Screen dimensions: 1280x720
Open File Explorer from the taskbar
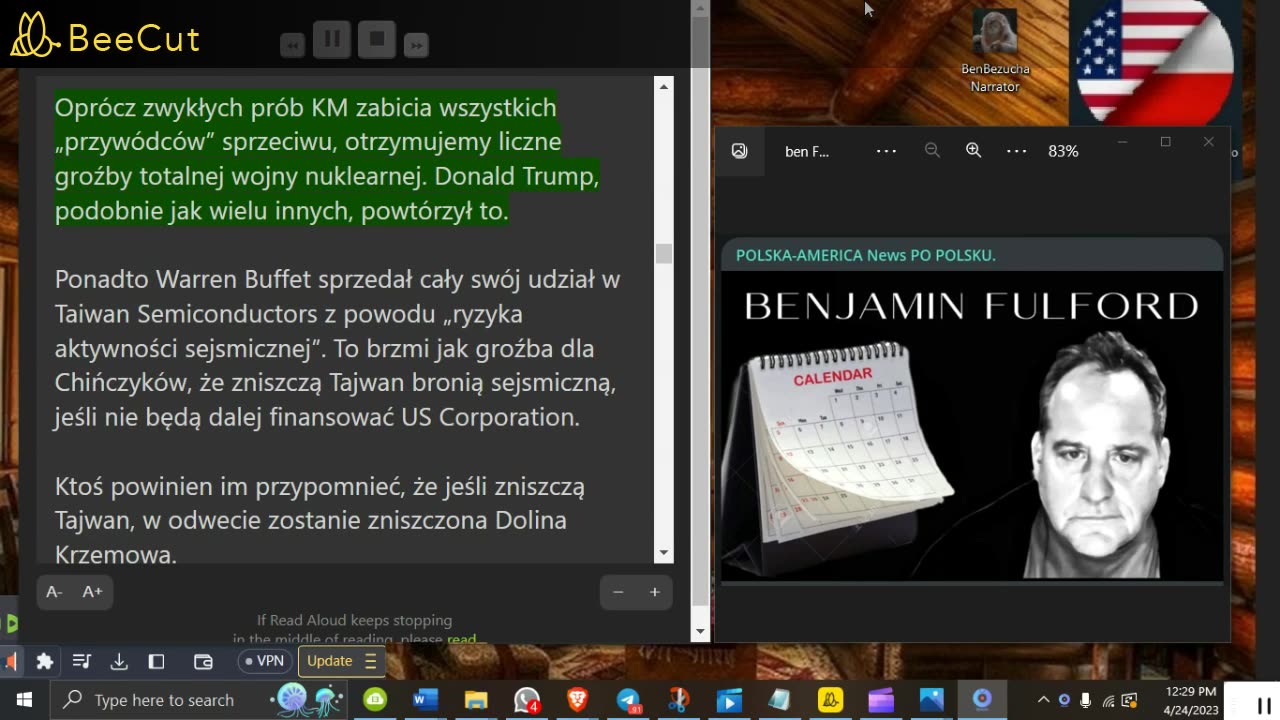pyautogui.click(x=476, y=700)
